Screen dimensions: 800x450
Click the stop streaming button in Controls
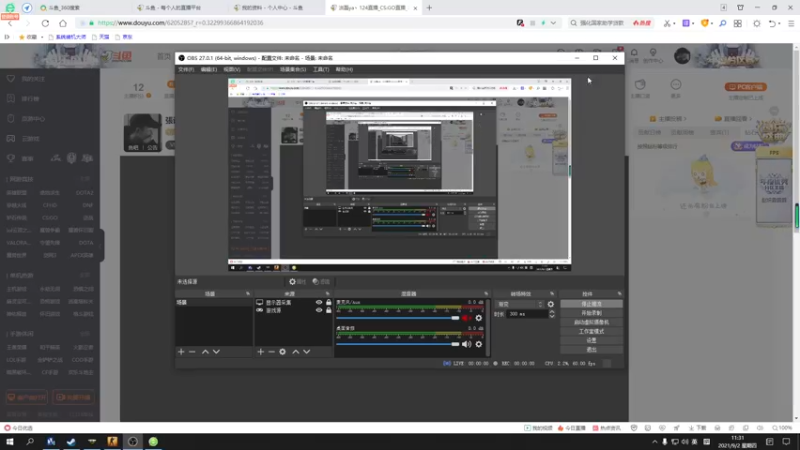point(591,304)
